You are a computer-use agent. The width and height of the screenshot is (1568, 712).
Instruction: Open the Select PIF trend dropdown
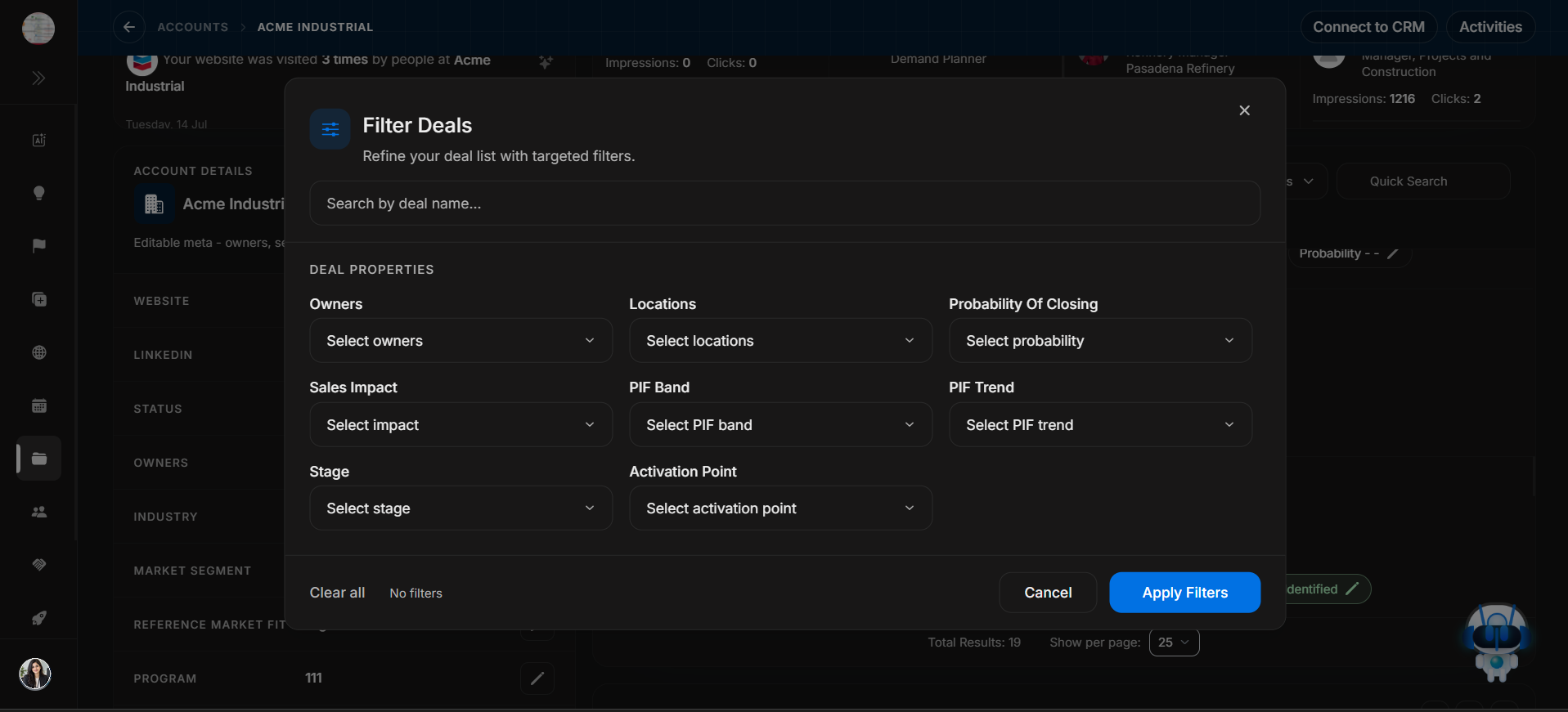click(x=1100, y=425)
